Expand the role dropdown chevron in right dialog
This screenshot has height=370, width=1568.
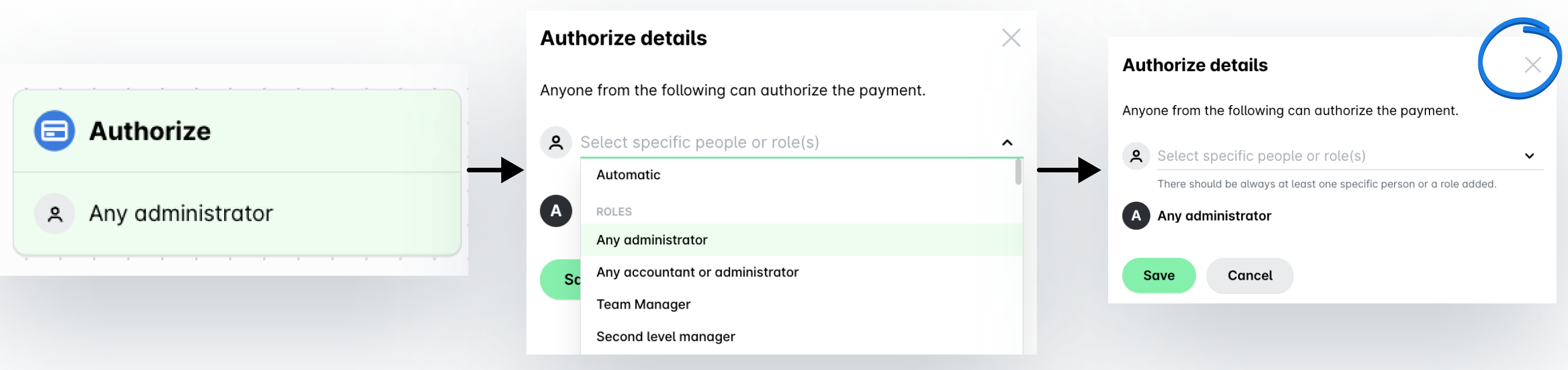[x=1529, y=156]
